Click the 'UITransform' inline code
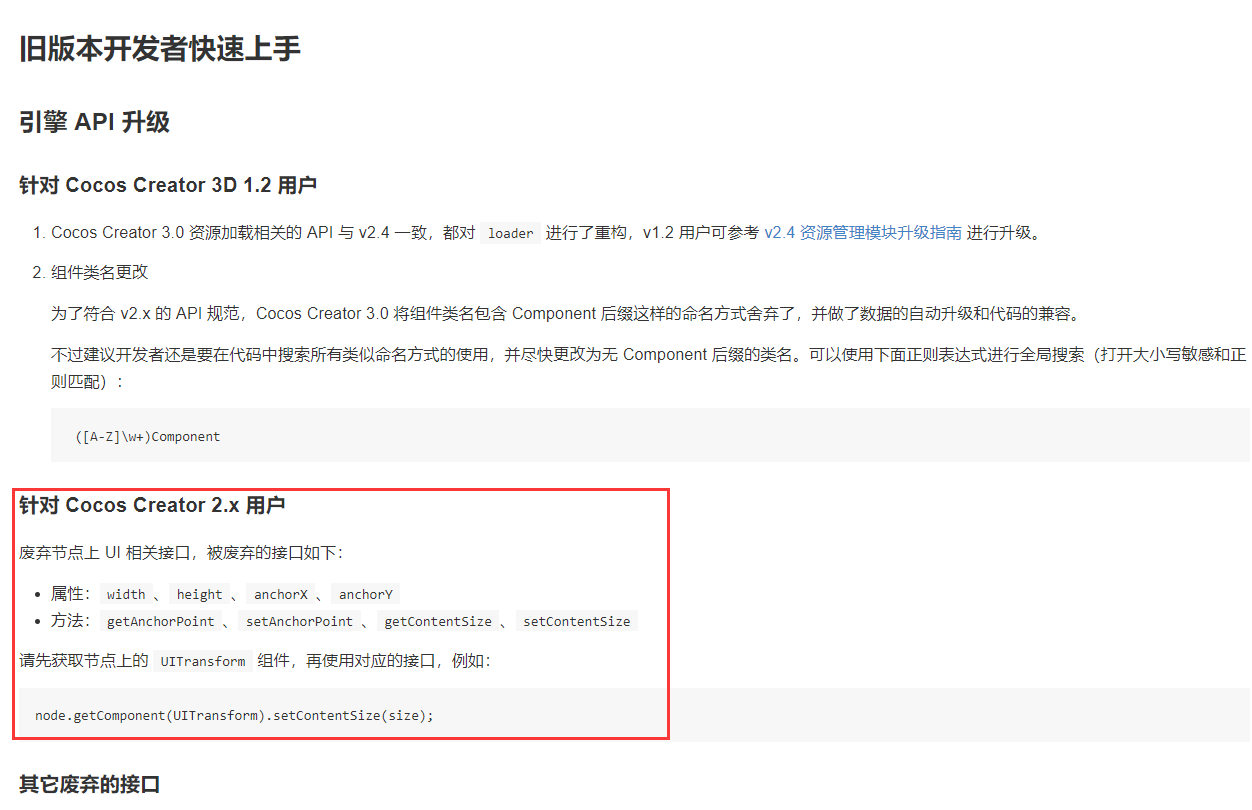This screenshot has height=810, width=1252. coord(203,661)
